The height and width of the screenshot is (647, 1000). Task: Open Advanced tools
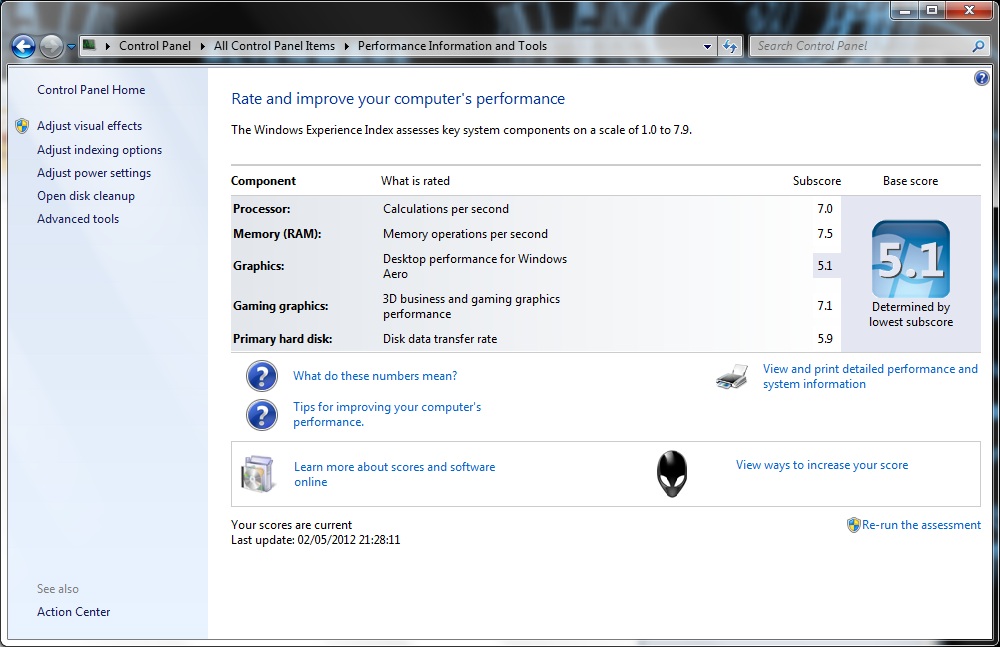pyautogui.click(x=78, y=219)
